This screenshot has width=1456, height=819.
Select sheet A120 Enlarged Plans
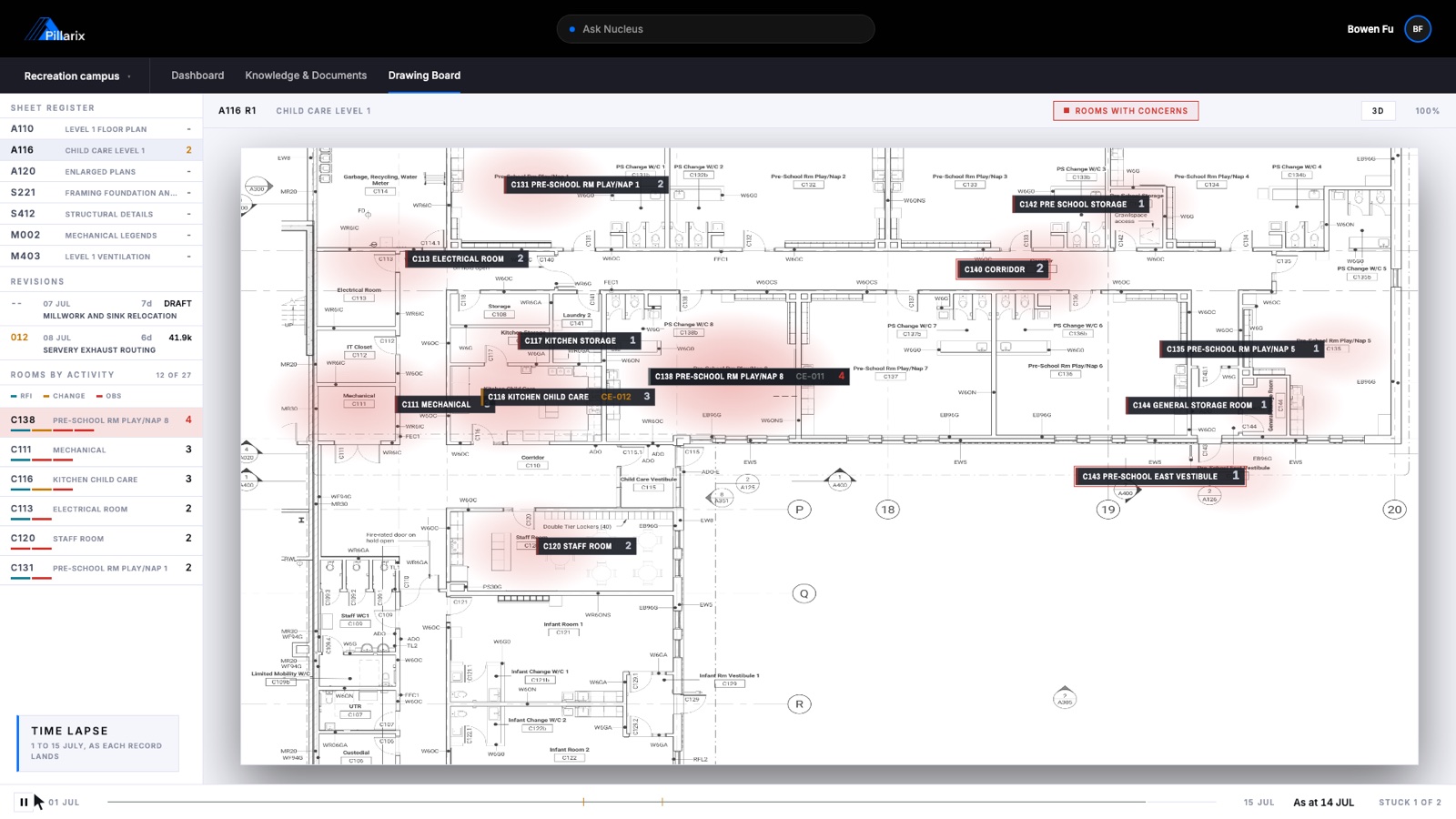[x=101, y=171]
